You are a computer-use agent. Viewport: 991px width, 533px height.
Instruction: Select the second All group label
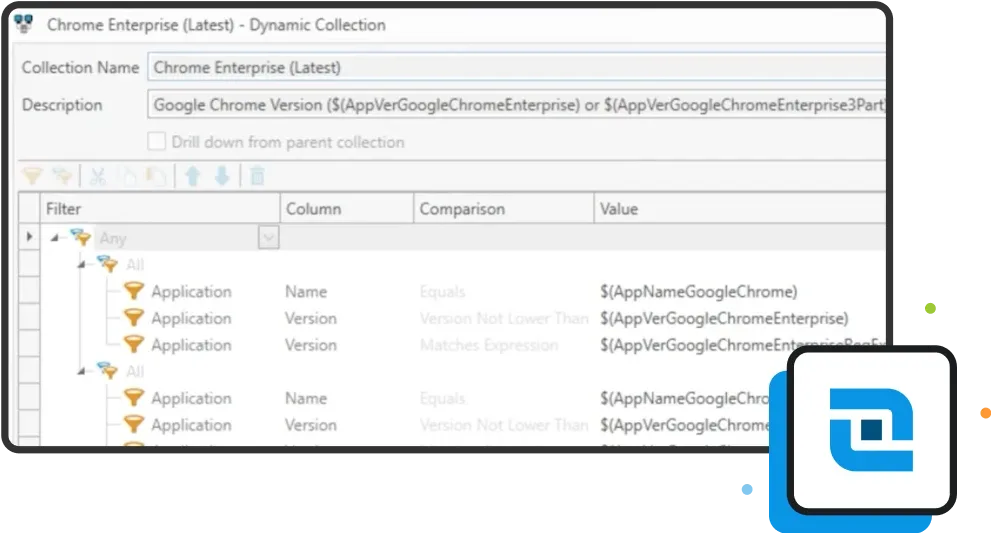pyautogui.click(x=135, y=371)
